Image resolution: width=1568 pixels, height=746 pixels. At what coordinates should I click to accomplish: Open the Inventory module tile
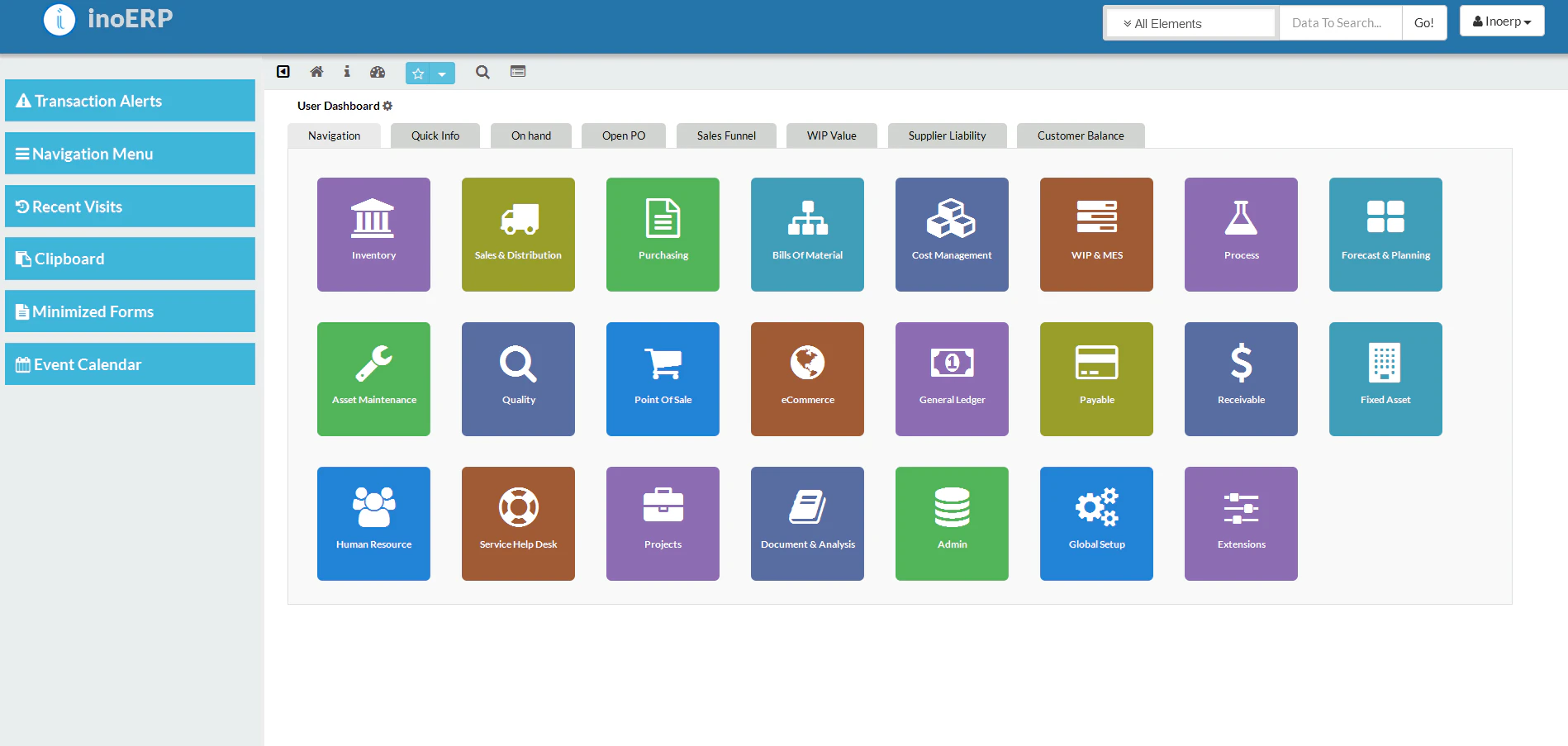pyautogui.click(x=373, y=235)
